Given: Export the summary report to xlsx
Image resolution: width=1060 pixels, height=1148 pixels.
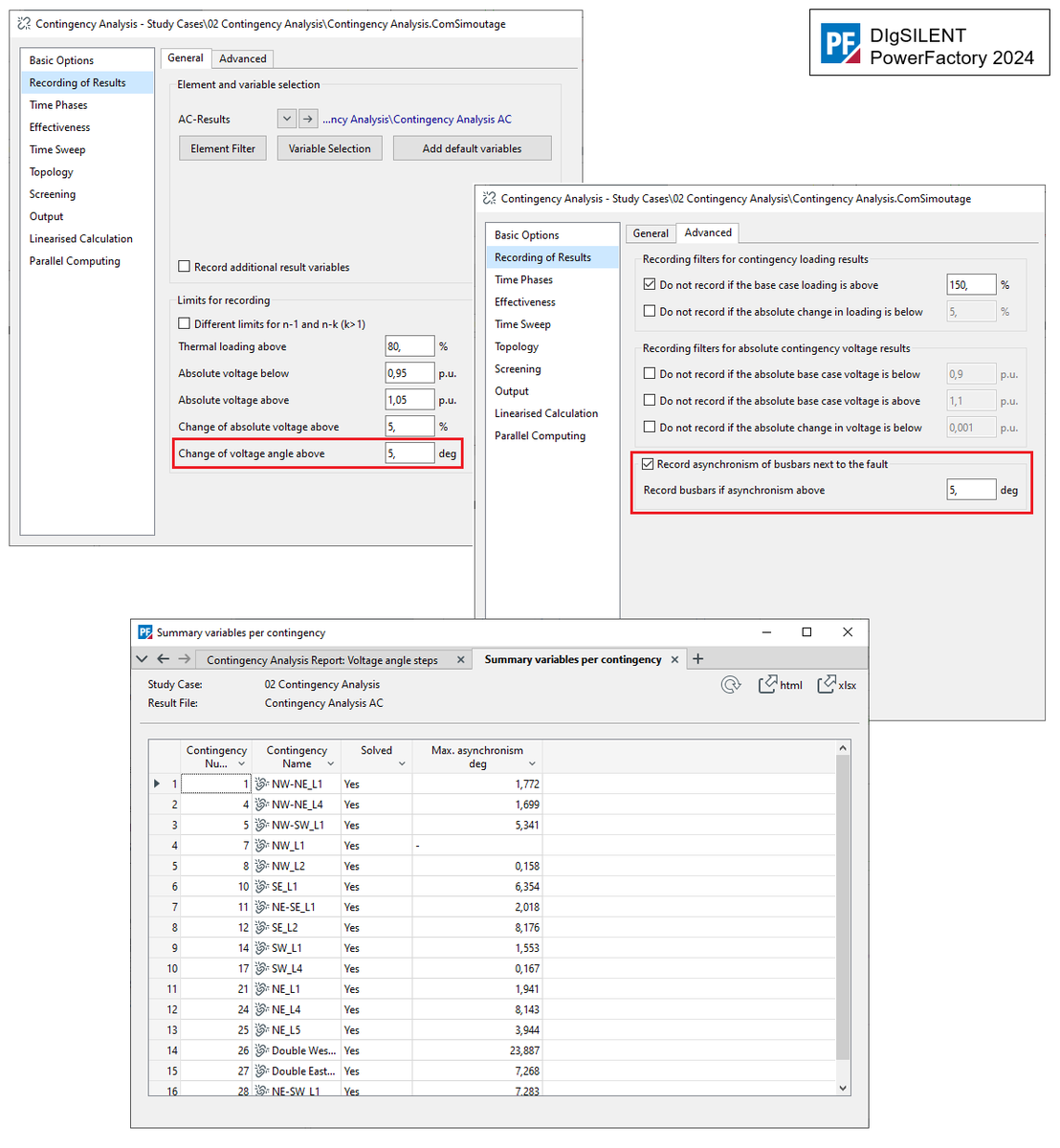Looking at the screenshot, I should pos(837,685).
